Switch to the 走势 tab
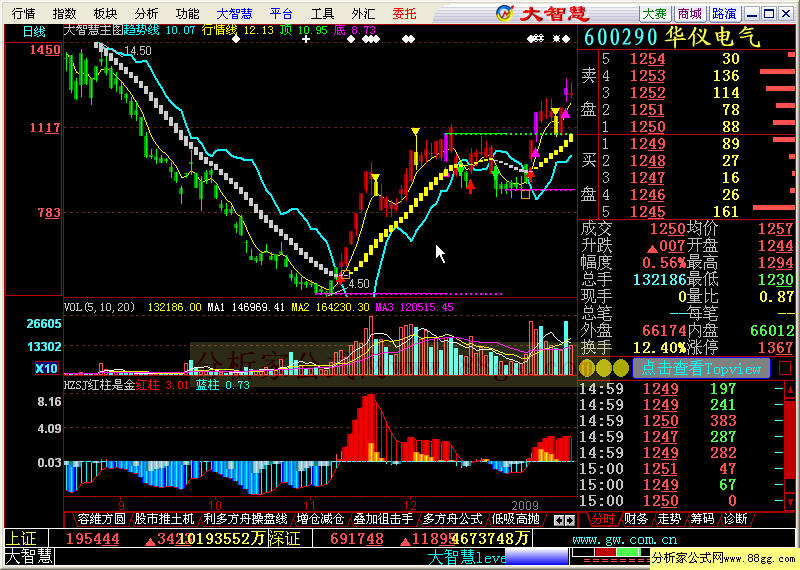This screenshot has height=570, width=800. point(669,519)
